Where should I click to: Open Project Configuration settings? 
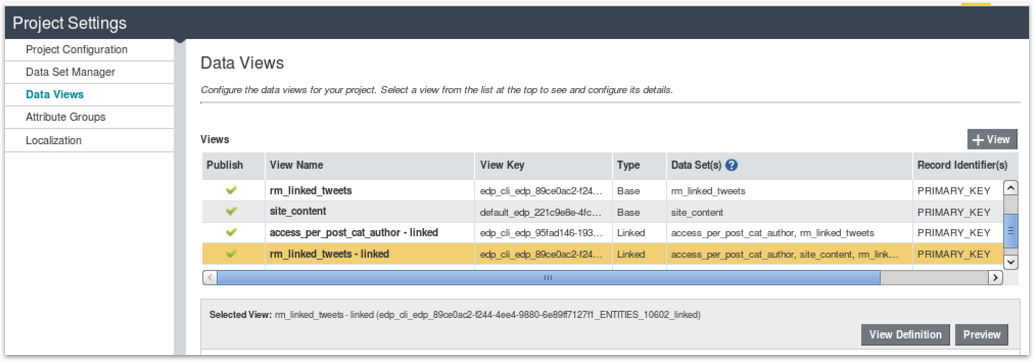coord(76,49)
